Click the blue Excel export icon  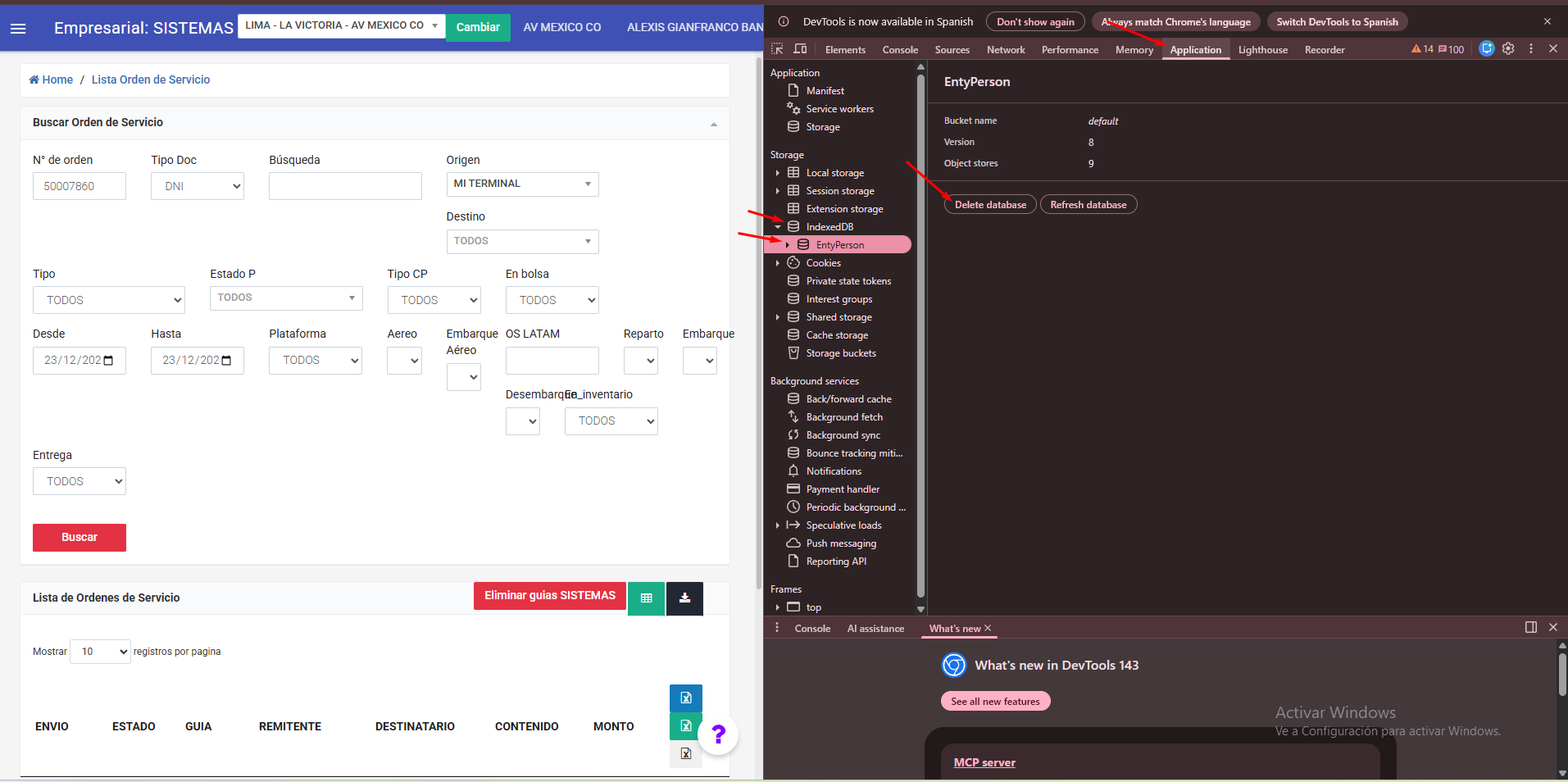(x=686, y=698)
